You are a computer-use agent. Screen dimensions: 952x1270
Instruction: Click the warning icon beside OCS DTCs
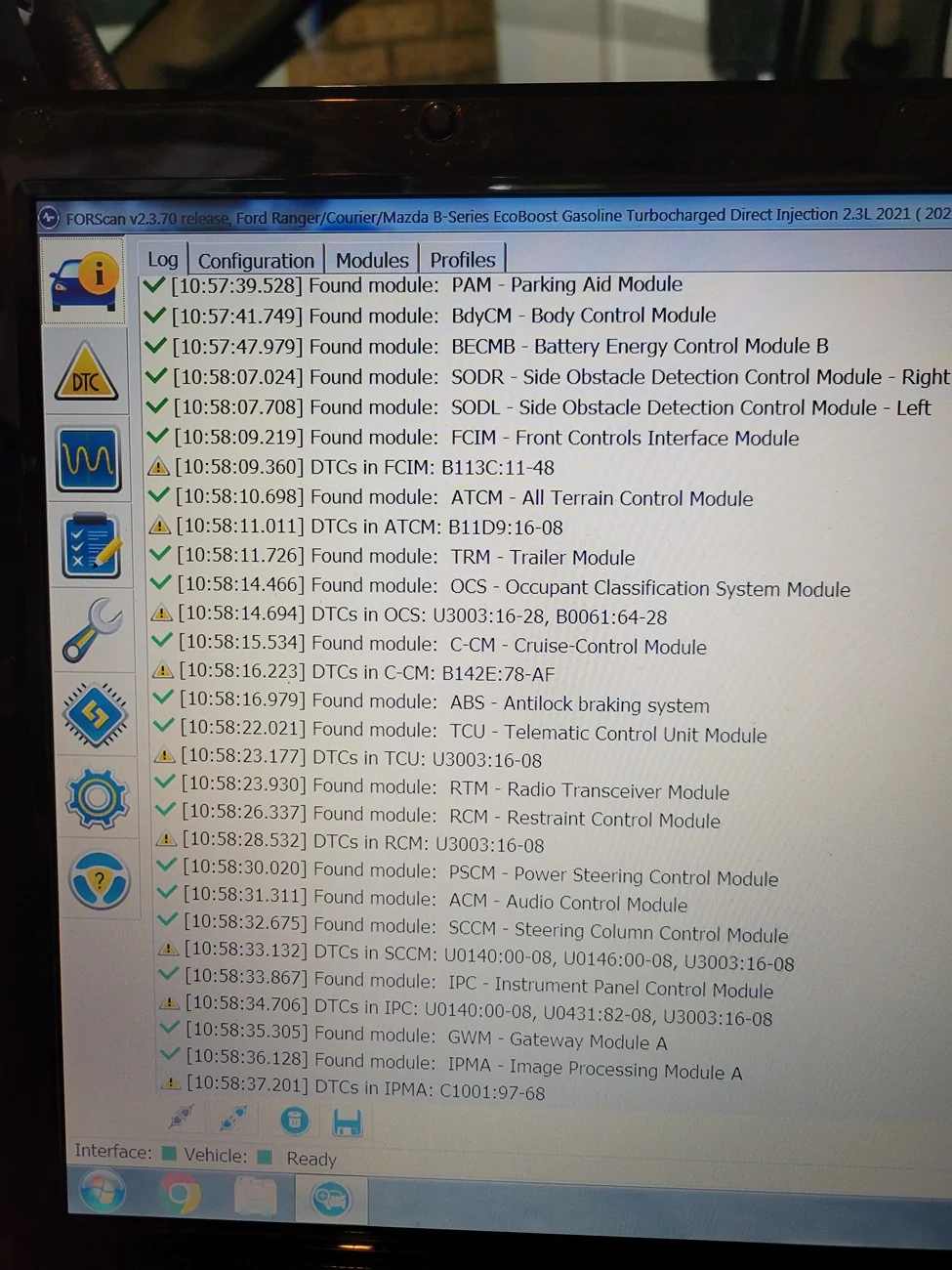162,614
